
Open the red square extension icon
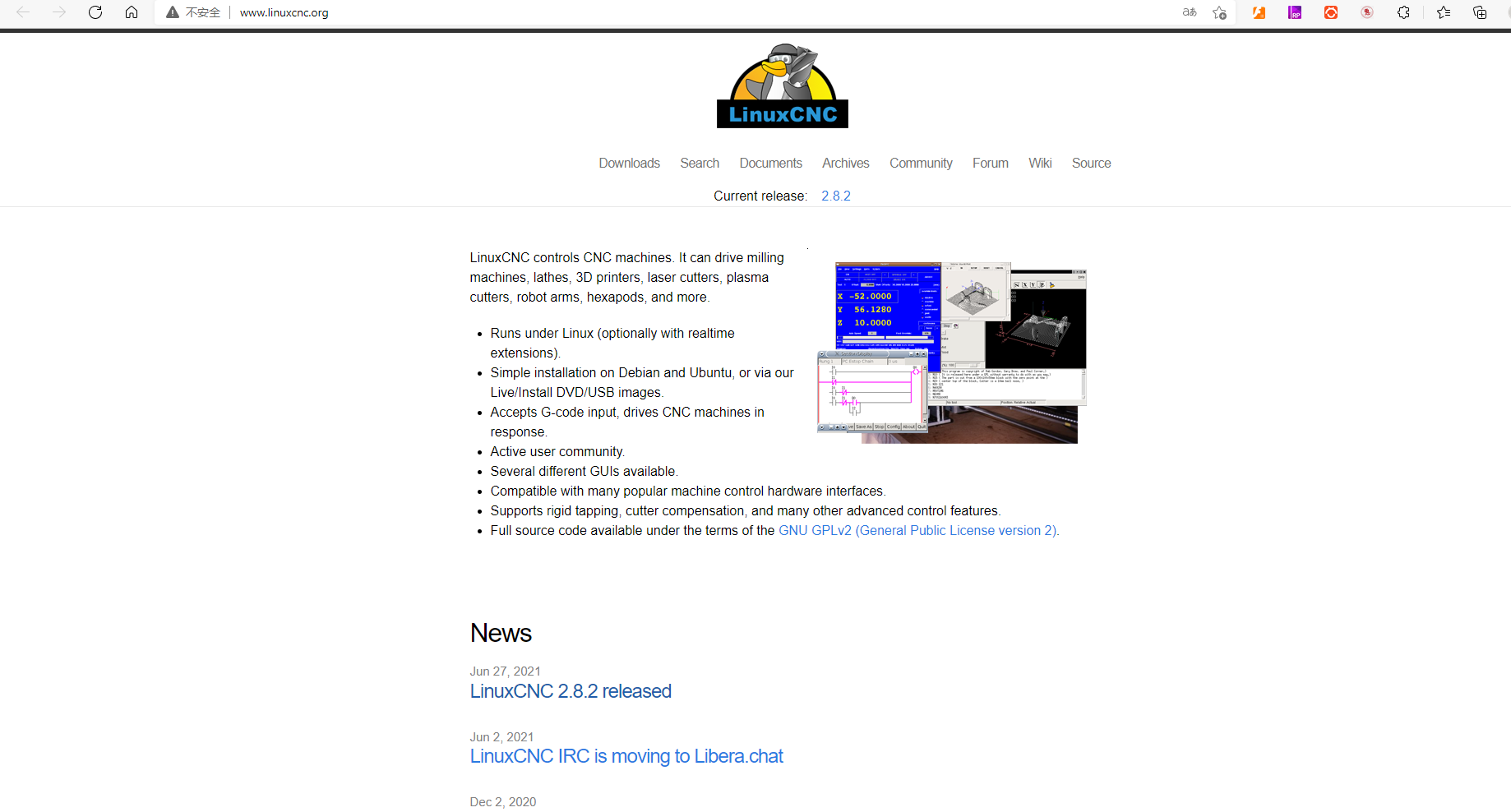1331,12
